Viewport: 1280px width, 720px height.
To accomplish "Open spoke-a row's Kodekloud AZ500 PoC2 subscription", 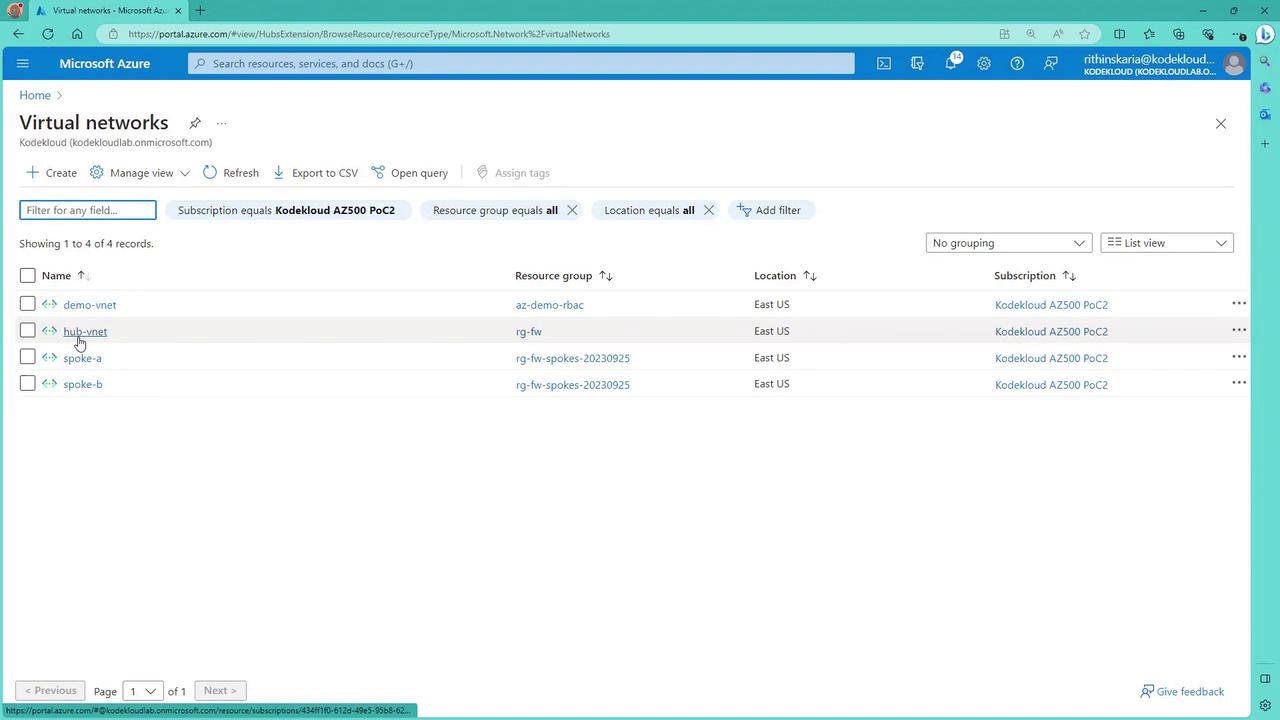I will 1051,358.
